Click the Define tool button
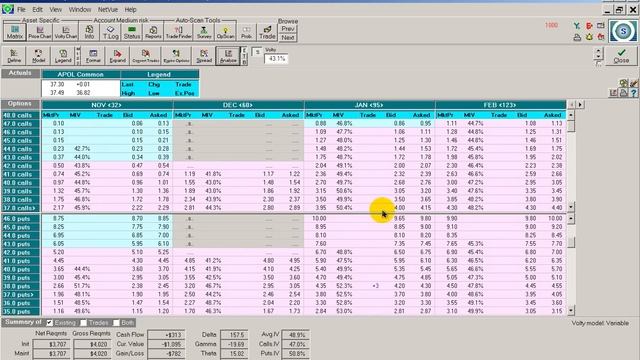 (14, 56)
